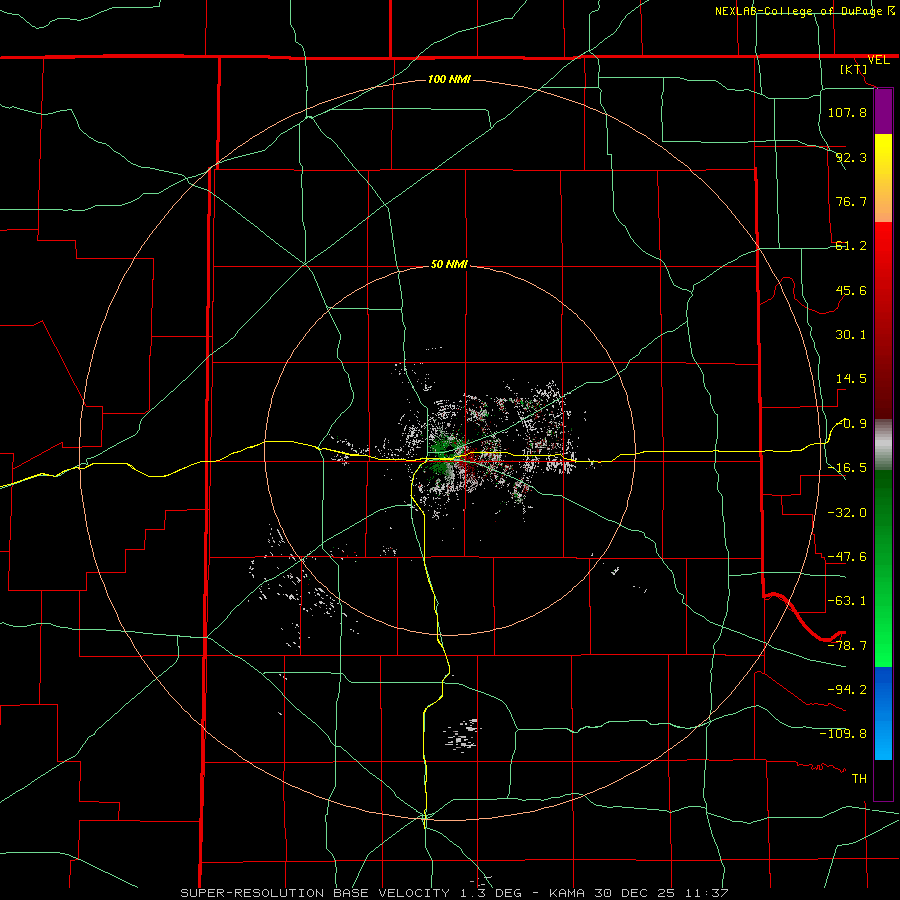Click the 76.7 velocity scale value
This screenshot has width=900, height=900.
851,201
